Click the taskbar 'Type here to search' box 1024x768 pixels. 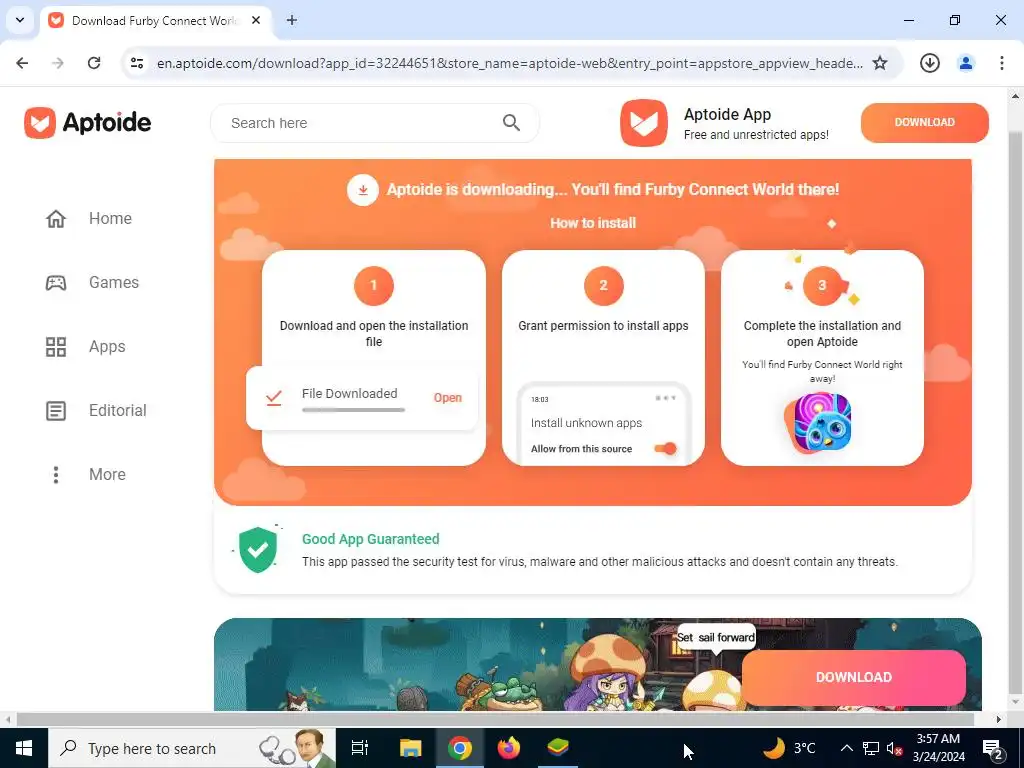[x=191, y=748]
